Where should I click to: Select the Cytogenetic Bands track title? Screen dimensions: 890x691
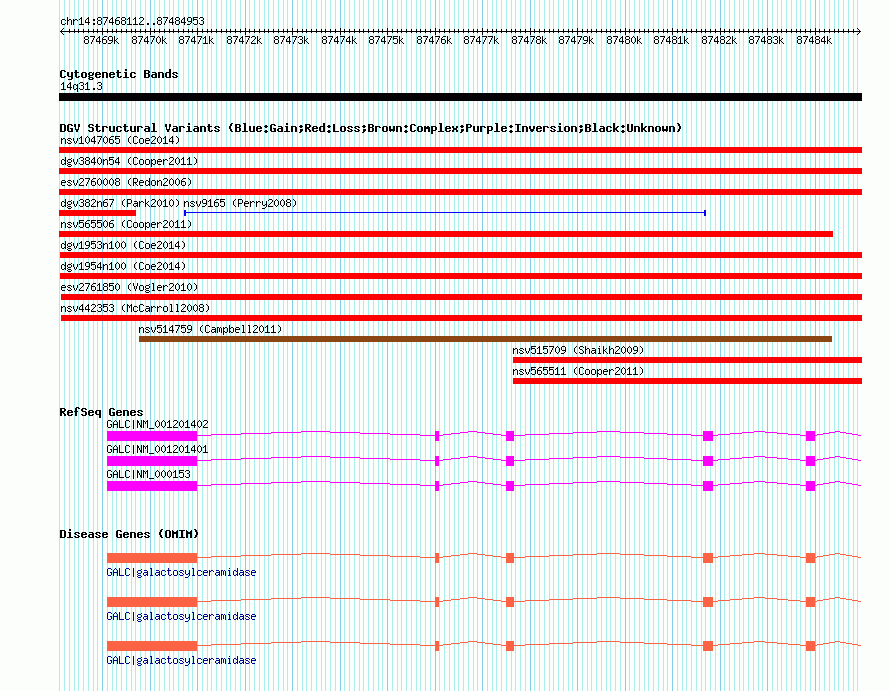pyautogui.click(x=119, y=74)
